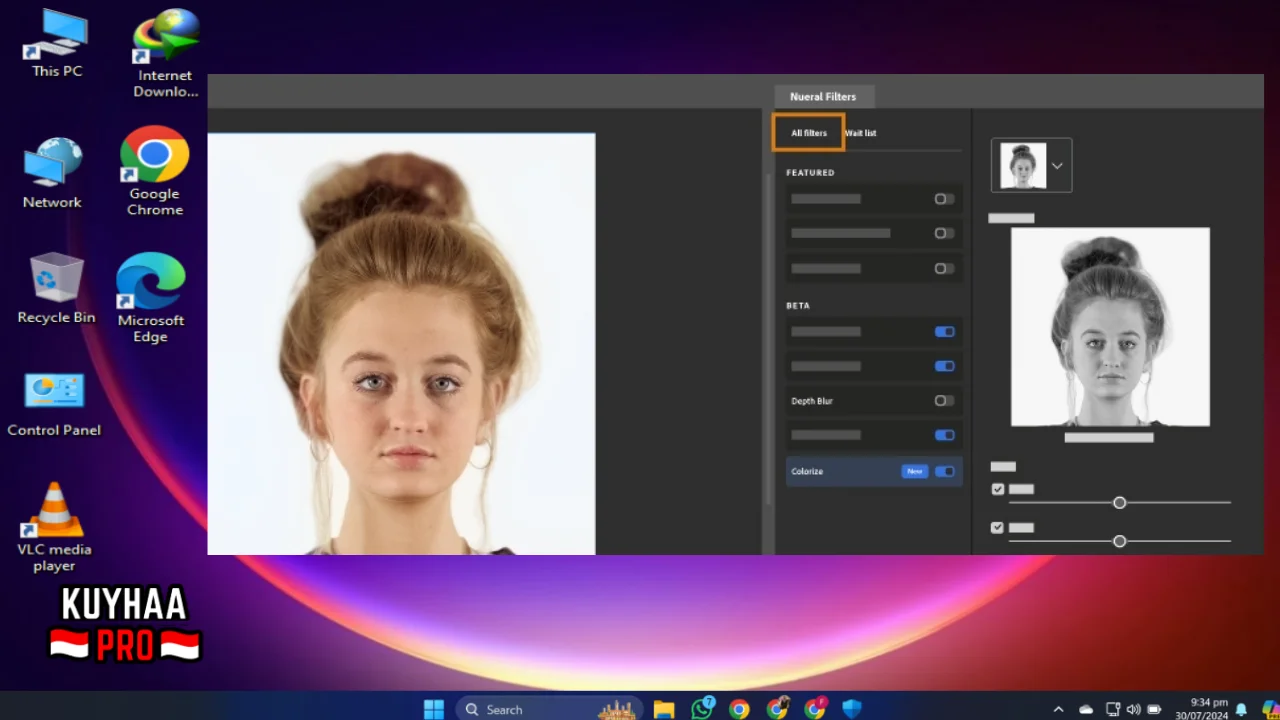Enable the first toggle under FEATURED
Image resolution: width=1280 pixels, height=720 pixels.
point(944,199)
